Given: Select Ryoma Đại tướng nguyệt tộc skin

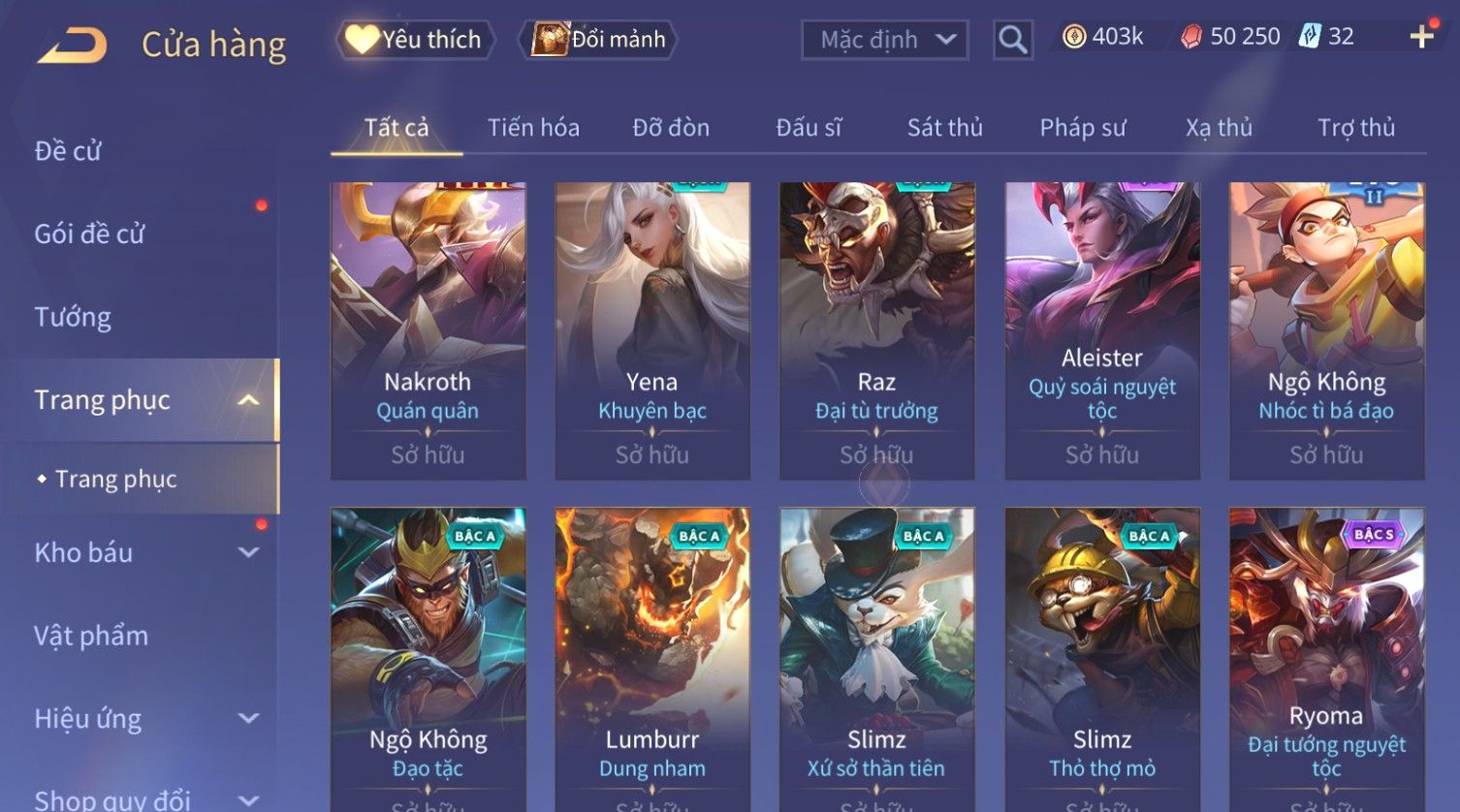Looking at the screenshot, I should (1326, 659).
